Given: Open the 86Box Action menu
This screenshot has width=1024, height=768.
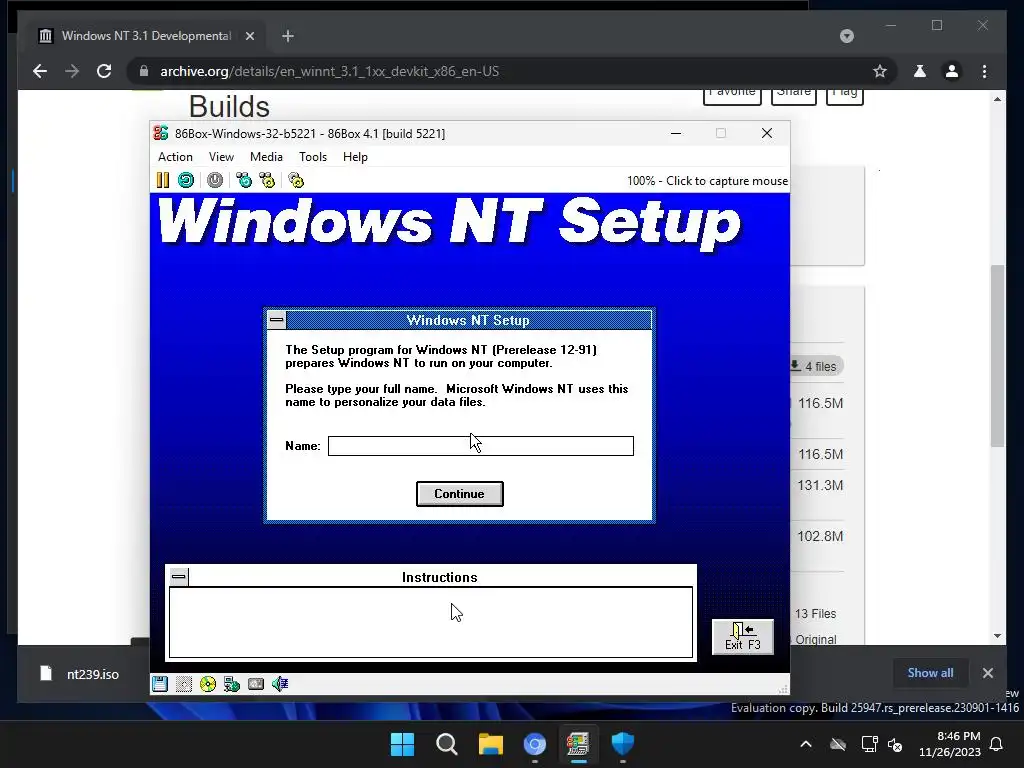Looking at the screenshot, I should click(175, 157).
